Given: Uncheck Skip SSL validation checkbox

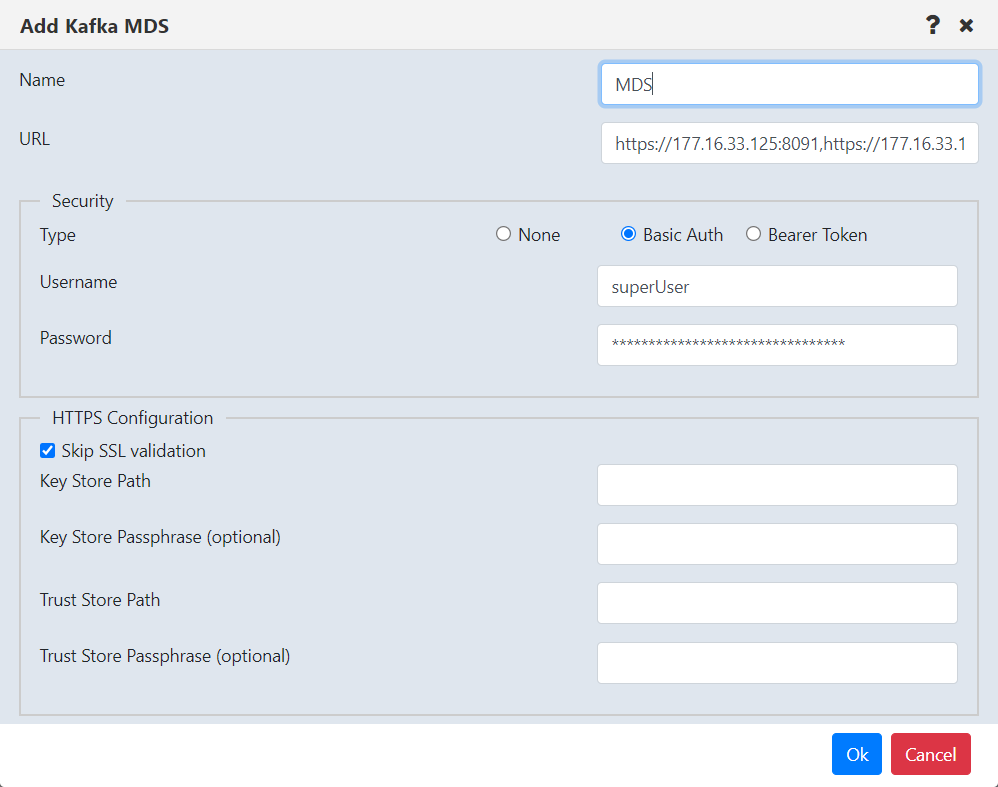Looking at the screenshot, I should 47,451.
